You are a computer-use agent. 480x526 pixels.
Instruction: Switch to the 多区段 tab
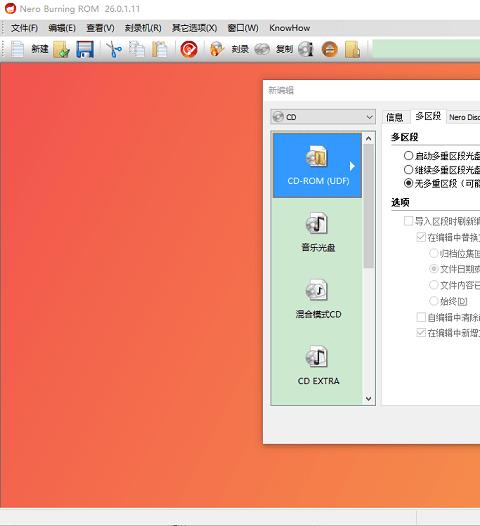tap(428, 116)
